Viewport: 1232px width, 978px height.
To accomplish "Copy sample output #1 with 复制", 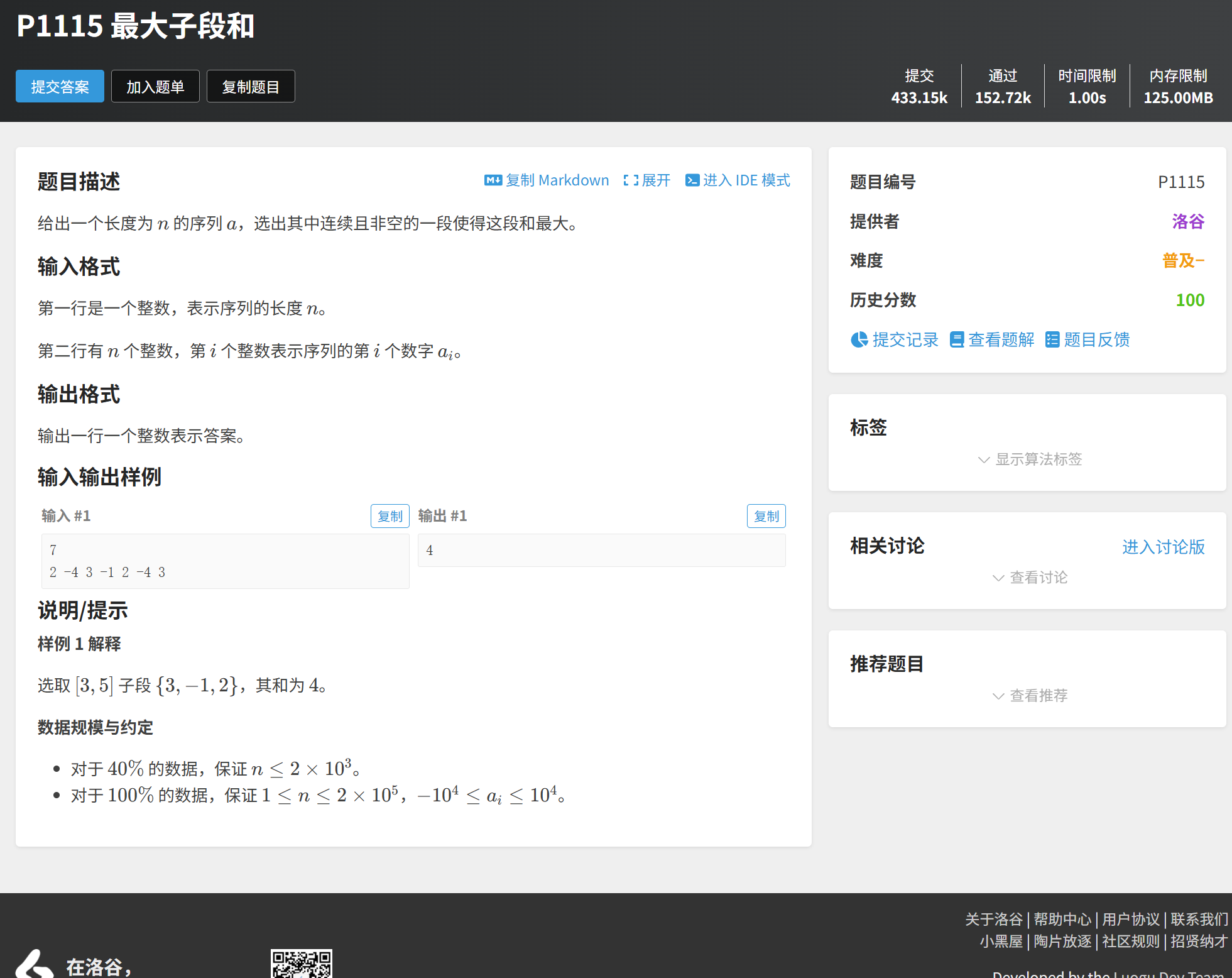I will (x=766, y=516).
